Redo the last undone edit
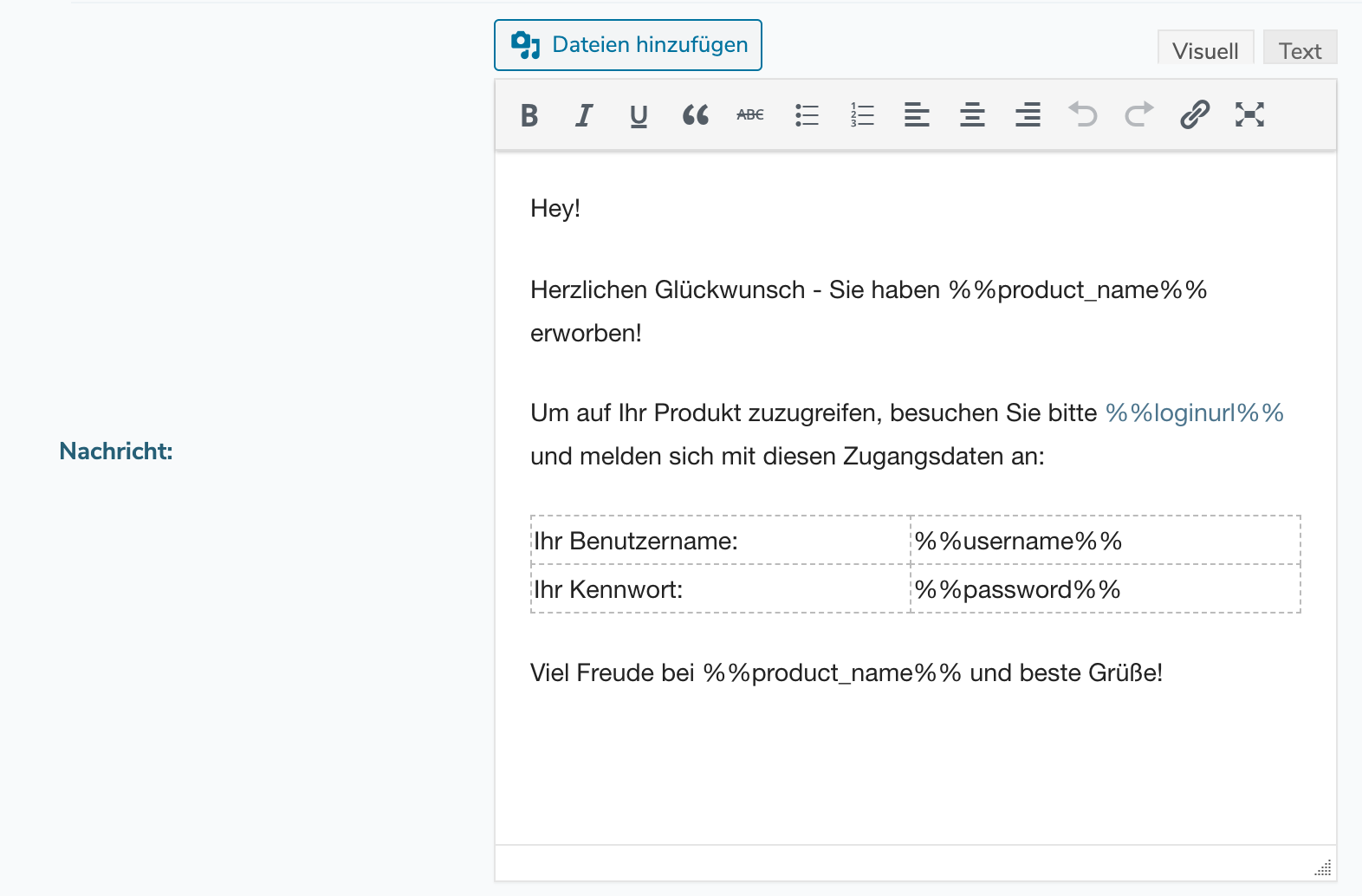 pyautogui.click(x=1138, y=115)
